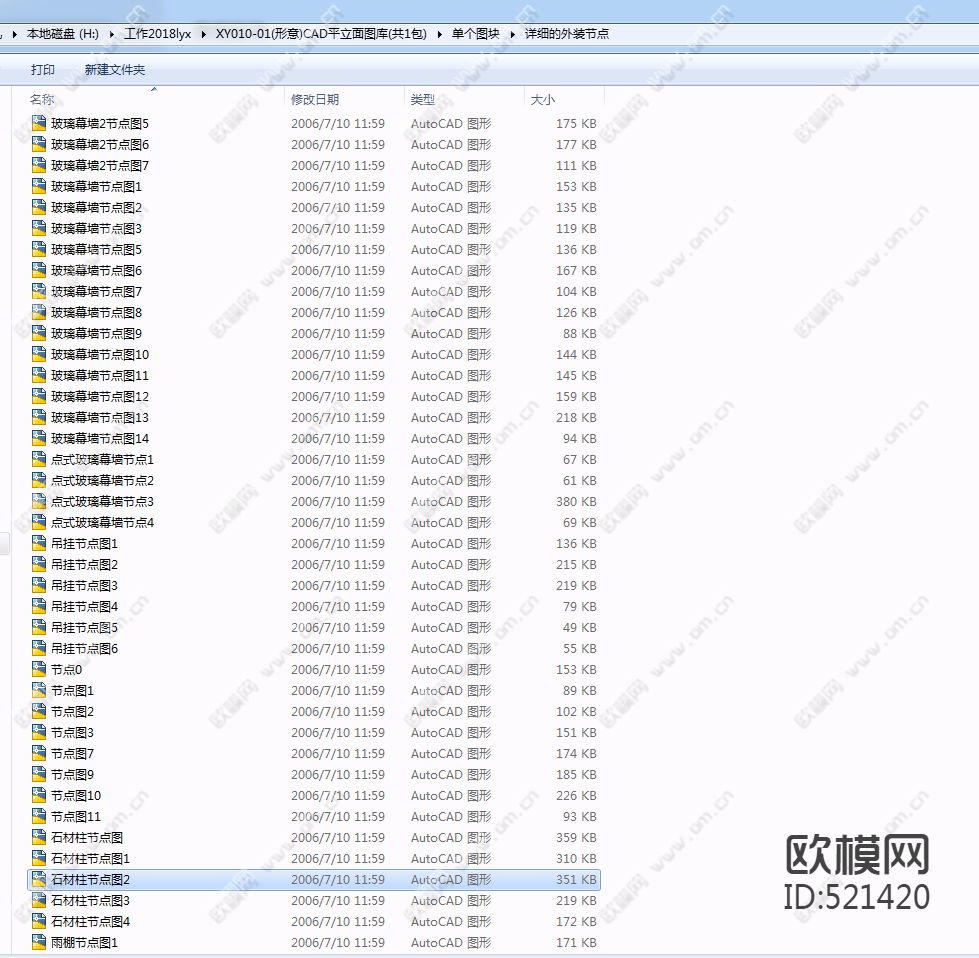The height and width of the screenshot is (958, 979).
Task: Click the icon beside 节点0
Action: tap(39, 669)
